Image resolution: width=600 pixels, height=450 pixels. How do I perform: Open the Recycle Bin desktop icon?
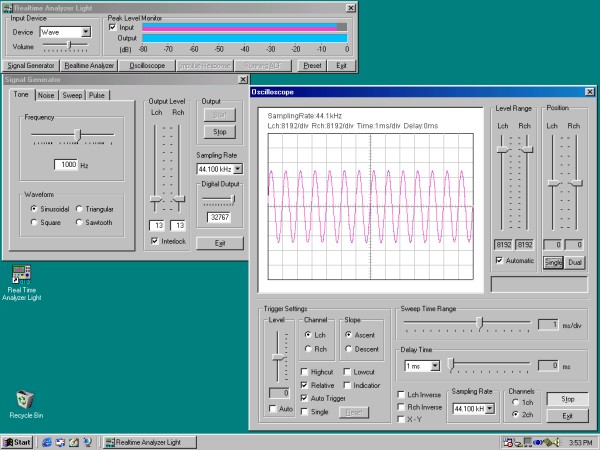(26, 404)
